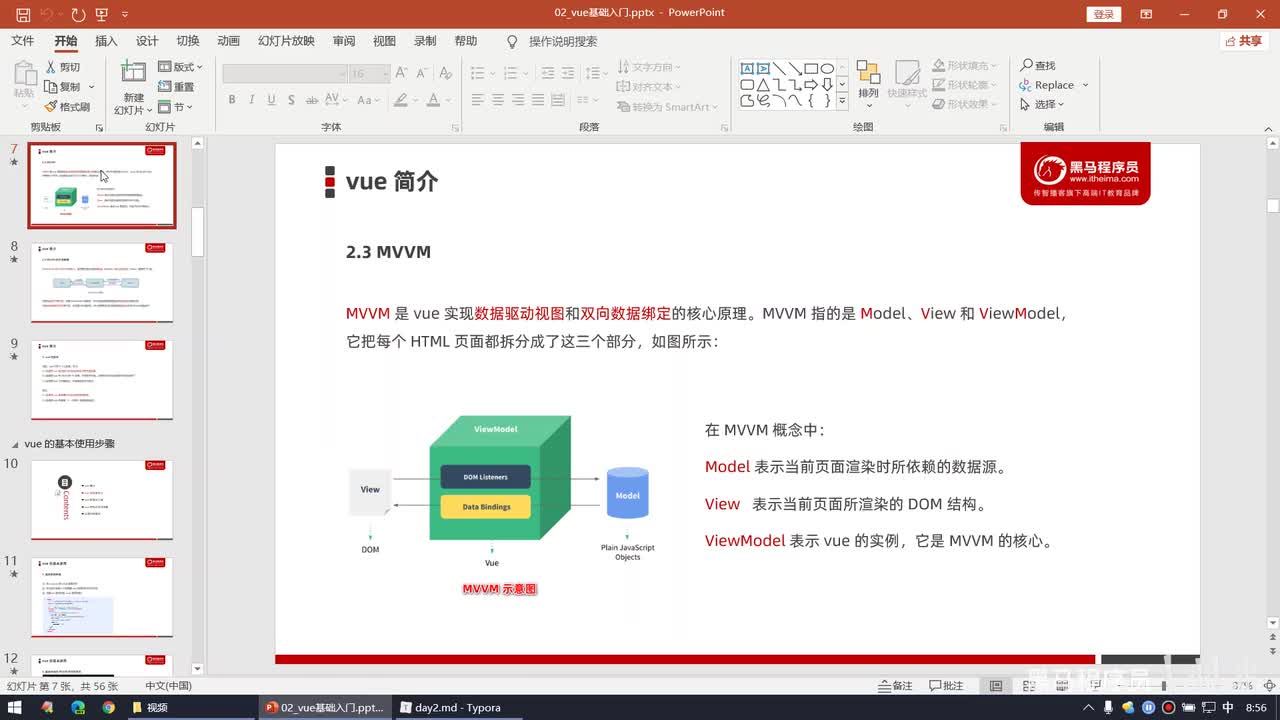Switch to the View (视图) tab

pyautogui.click(x=384, y=41)
